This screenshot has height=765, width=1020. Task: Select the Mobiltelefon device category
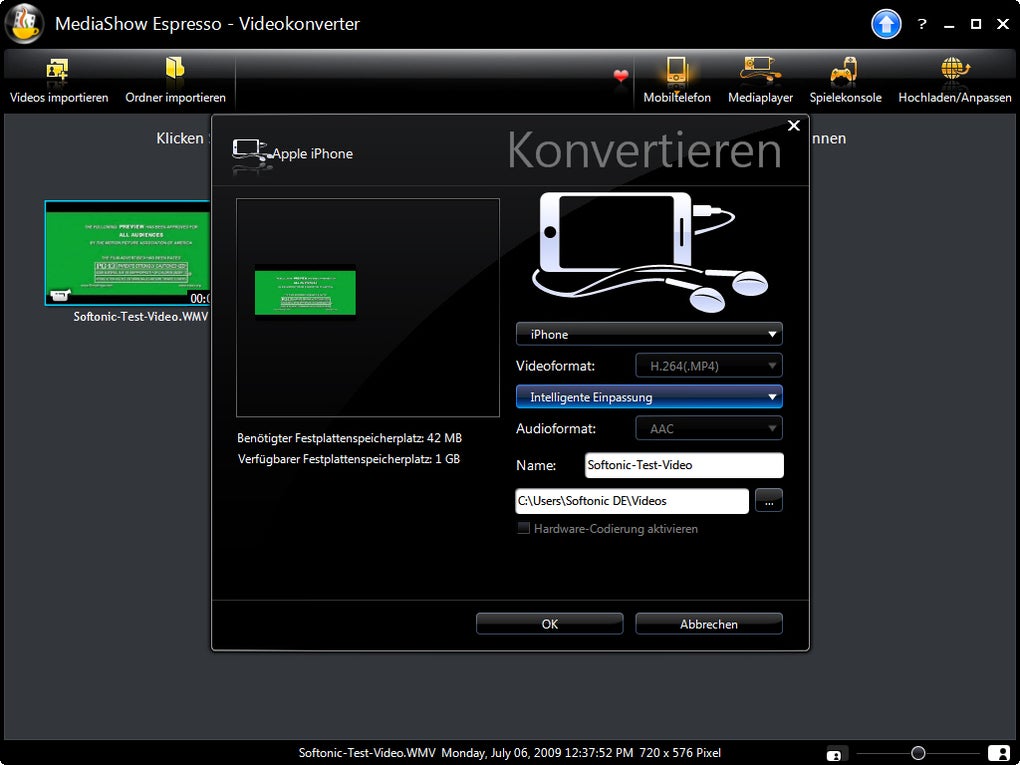coord(677,81)
